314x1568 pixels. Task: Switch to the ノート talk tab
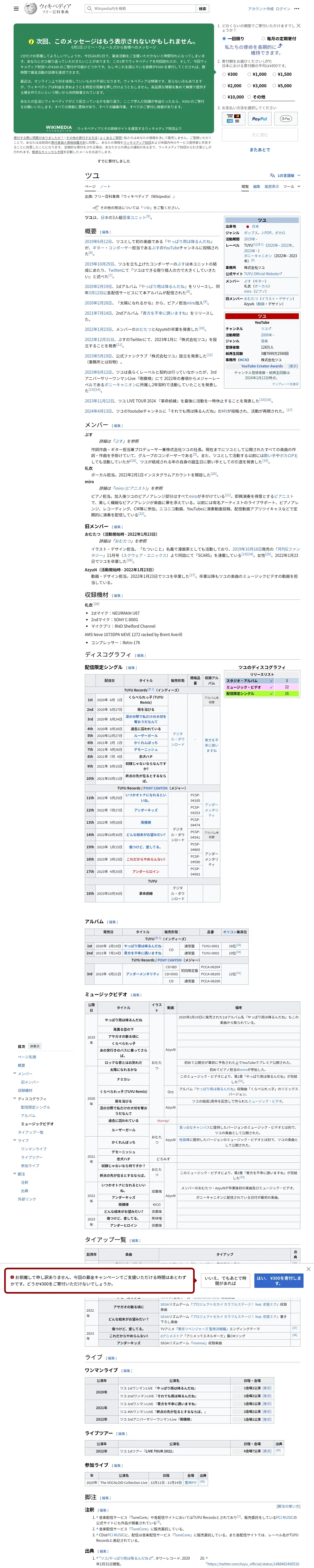[x=105, y=186]
